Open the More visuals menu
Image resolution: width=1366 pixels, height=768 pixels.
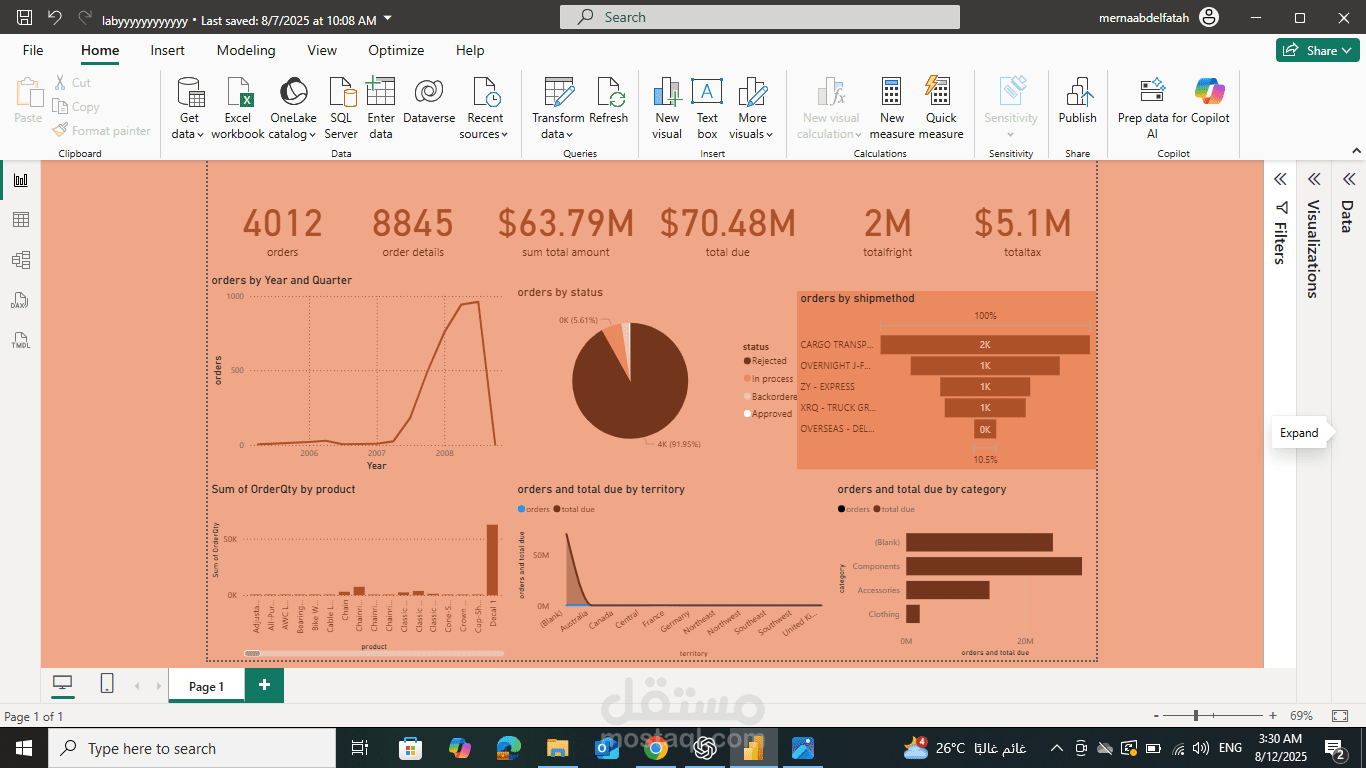tap(752, 108)
